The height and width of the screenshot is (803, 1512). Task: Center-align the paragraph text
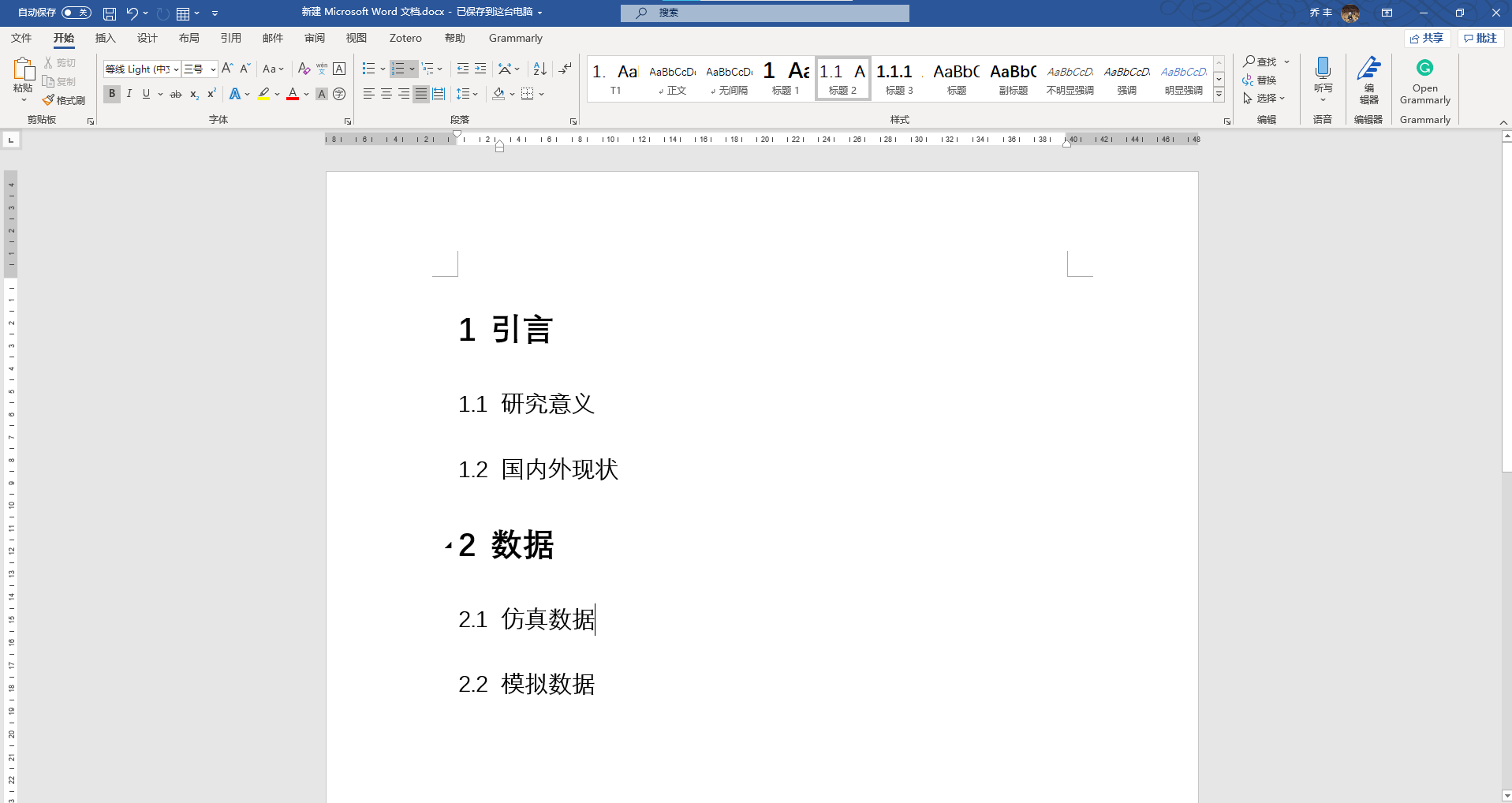(386, 94)
